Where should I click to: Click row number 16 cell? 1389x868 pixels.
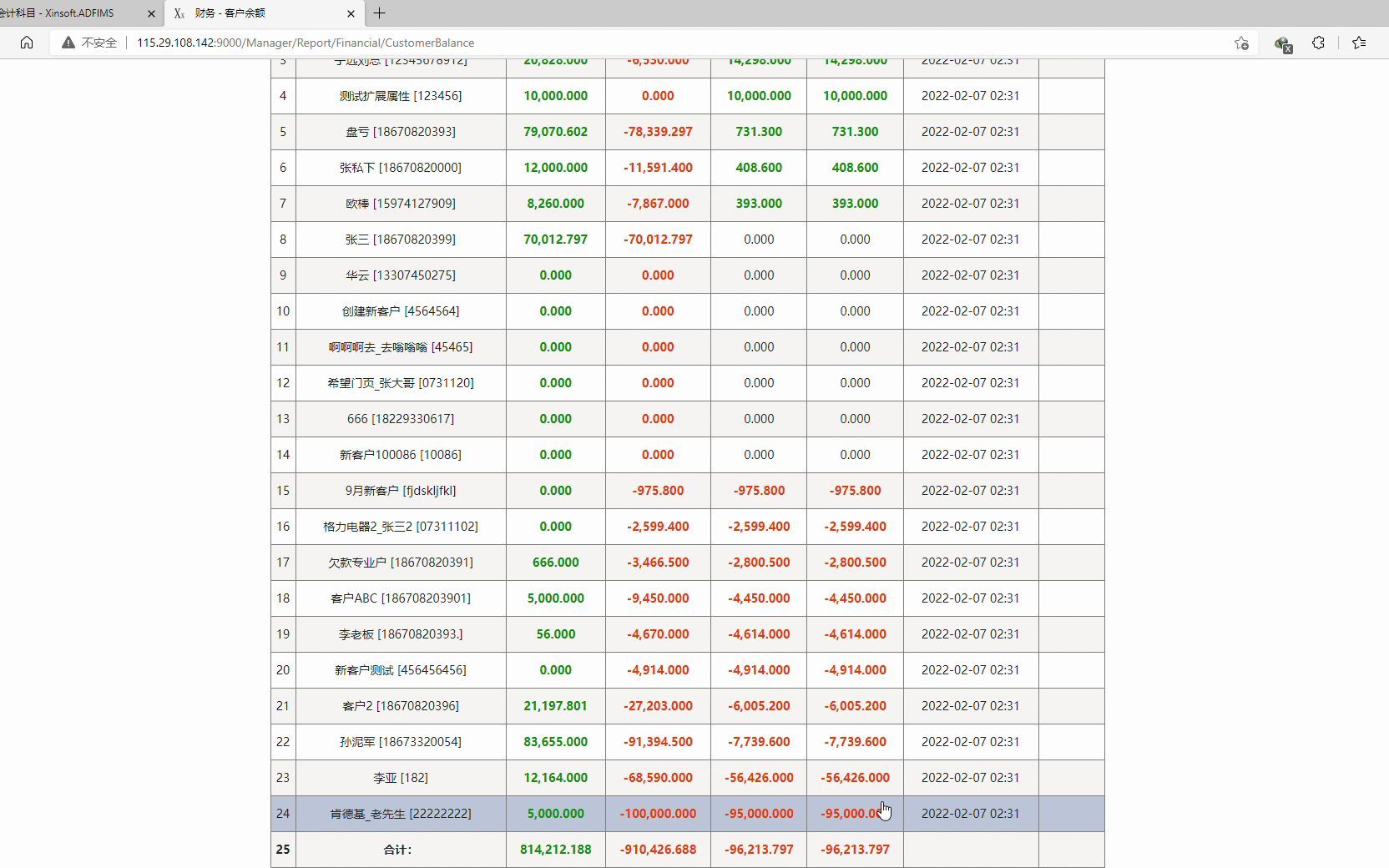pyautogui.click(x=283, y=527)
